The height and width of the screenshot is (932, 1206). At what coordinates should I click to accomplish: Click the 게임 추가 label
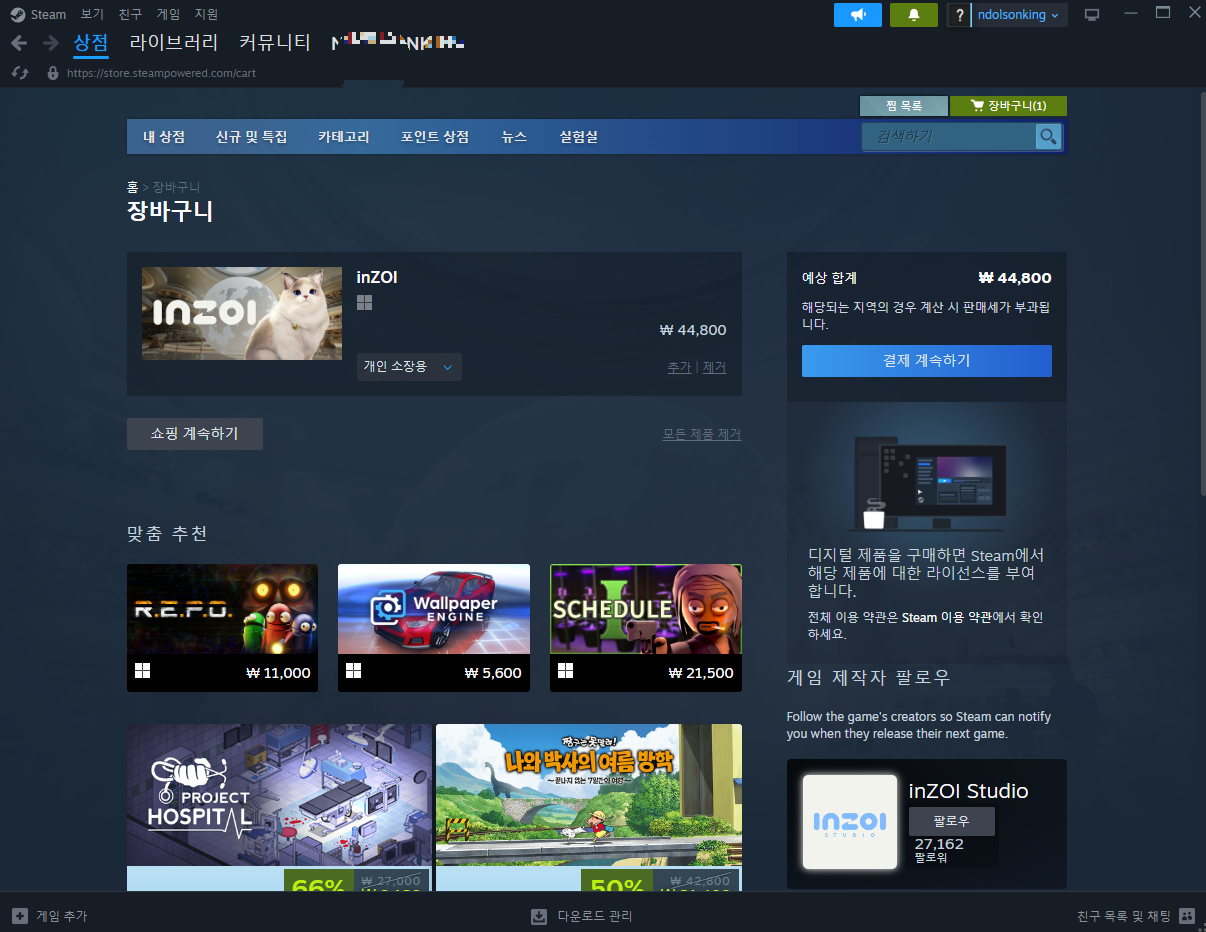[62, 916]
